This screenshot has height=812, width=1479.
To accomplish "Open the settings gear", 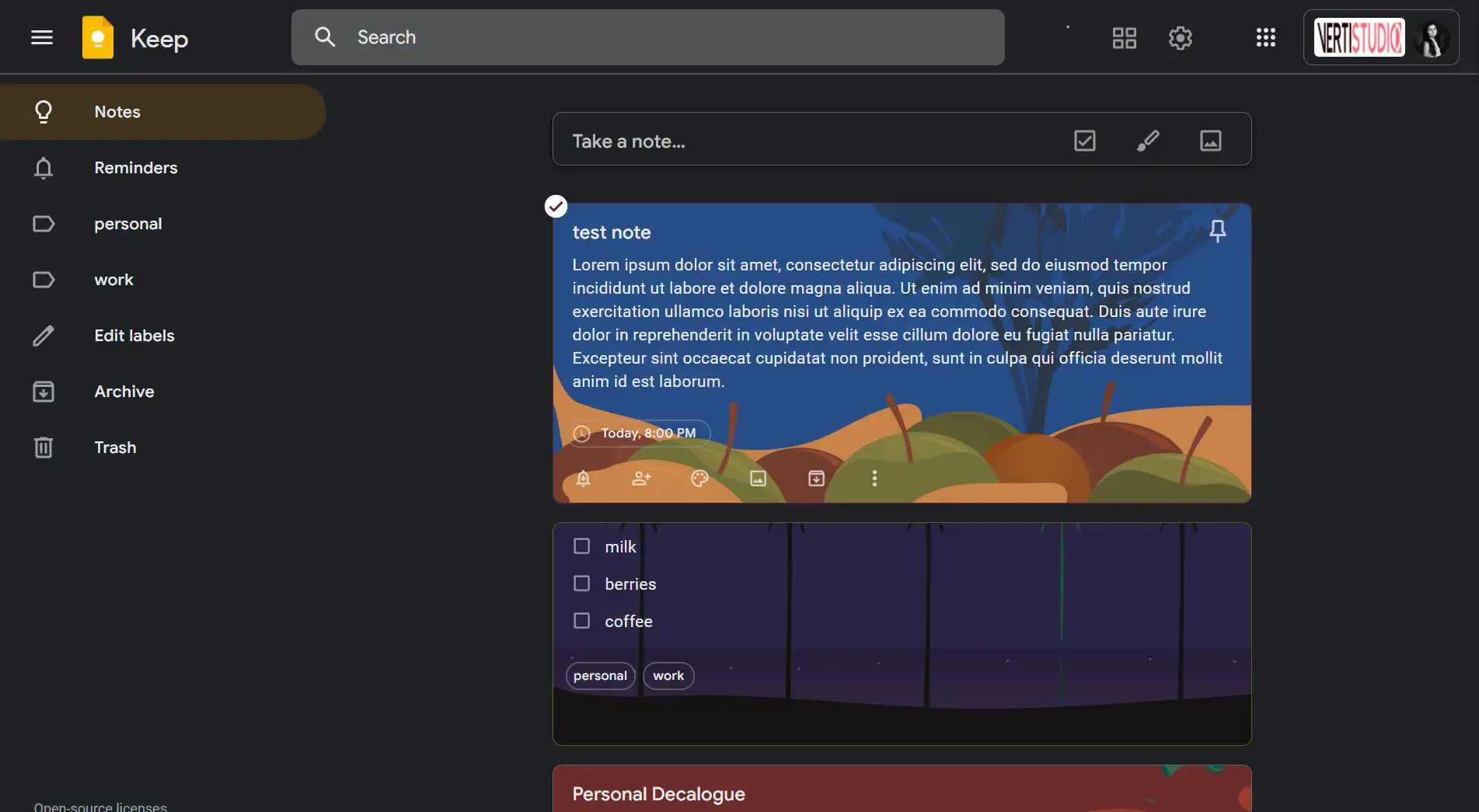I will click(x=1180, y=37).
